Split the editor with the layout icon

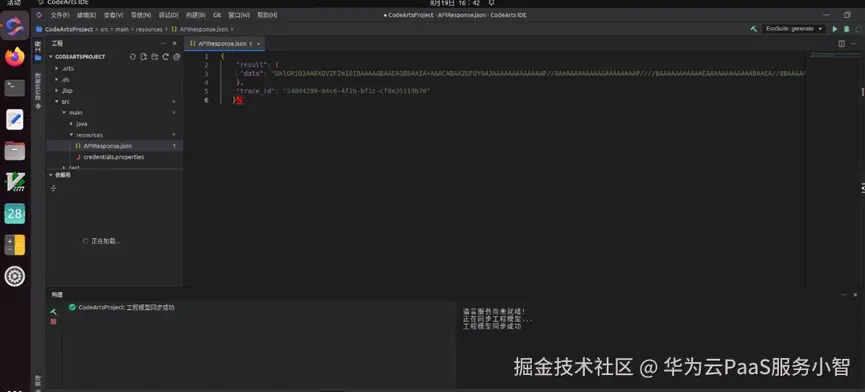pos(841,43)
